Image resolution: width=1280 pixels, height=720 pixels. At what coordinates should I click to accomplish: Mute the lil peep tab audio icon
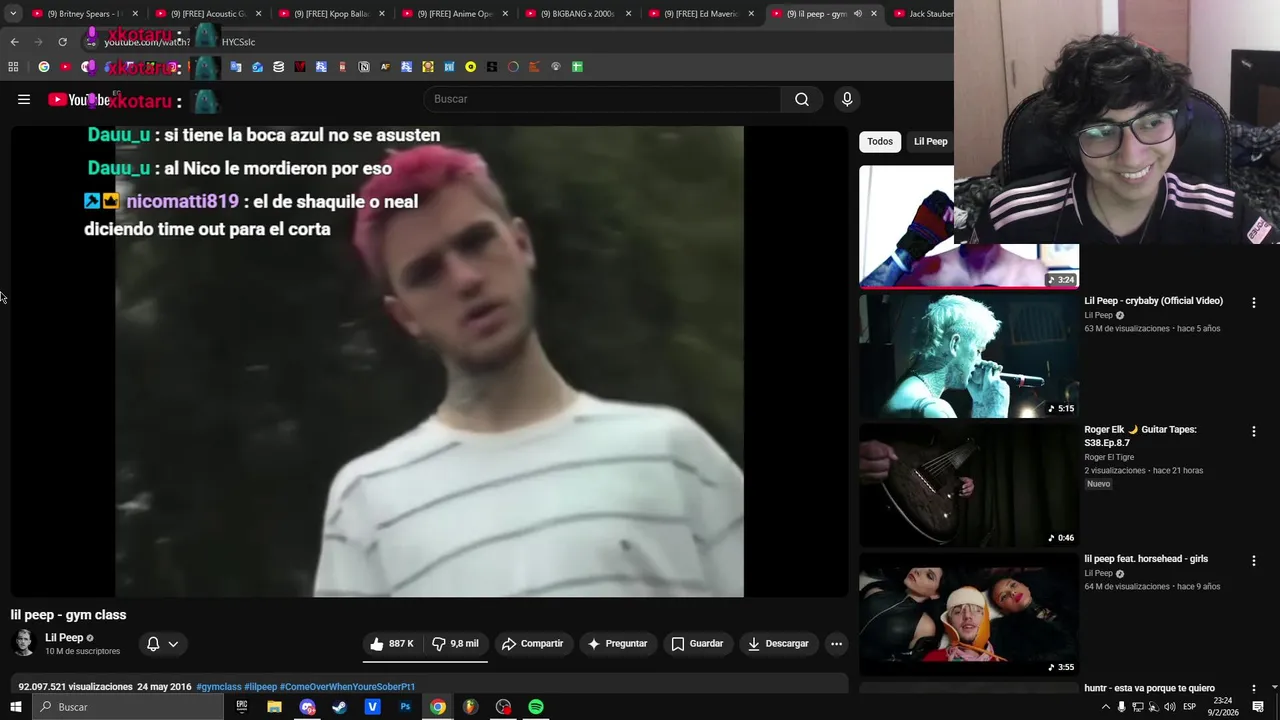tap(857, 14)
